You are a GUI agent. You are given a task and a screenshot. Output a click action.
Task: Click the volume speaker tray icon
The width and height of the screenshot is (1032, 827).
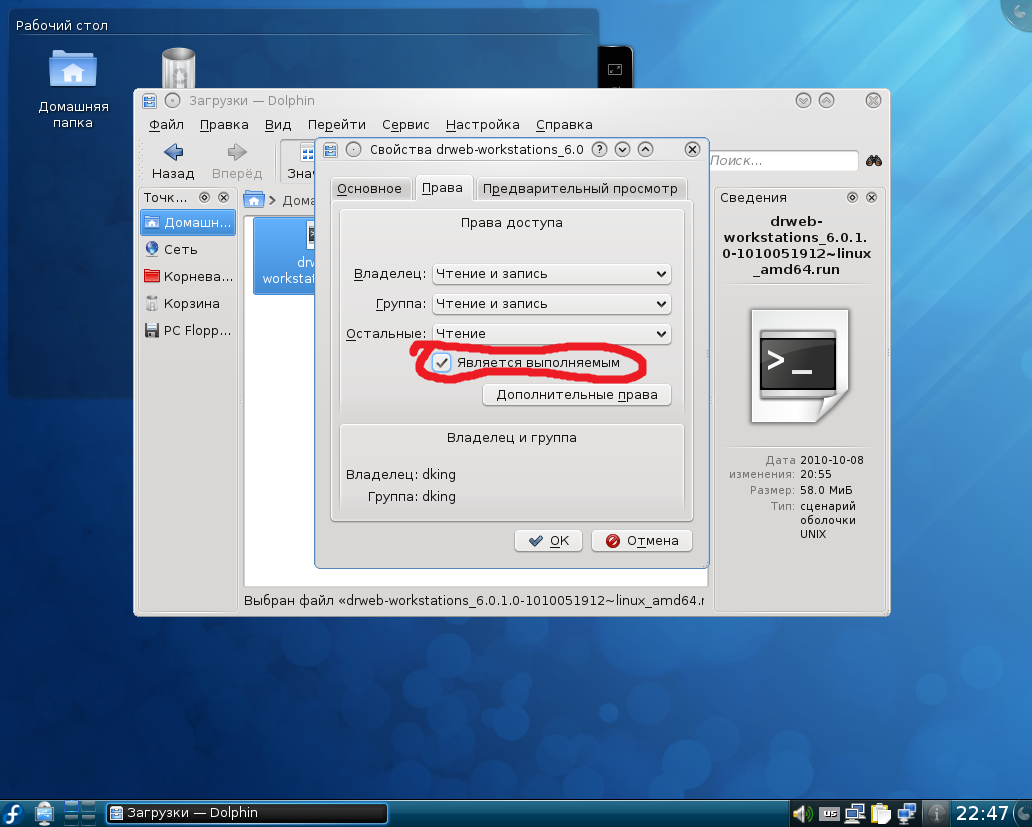pyautogui.click(x=803, y=812)
